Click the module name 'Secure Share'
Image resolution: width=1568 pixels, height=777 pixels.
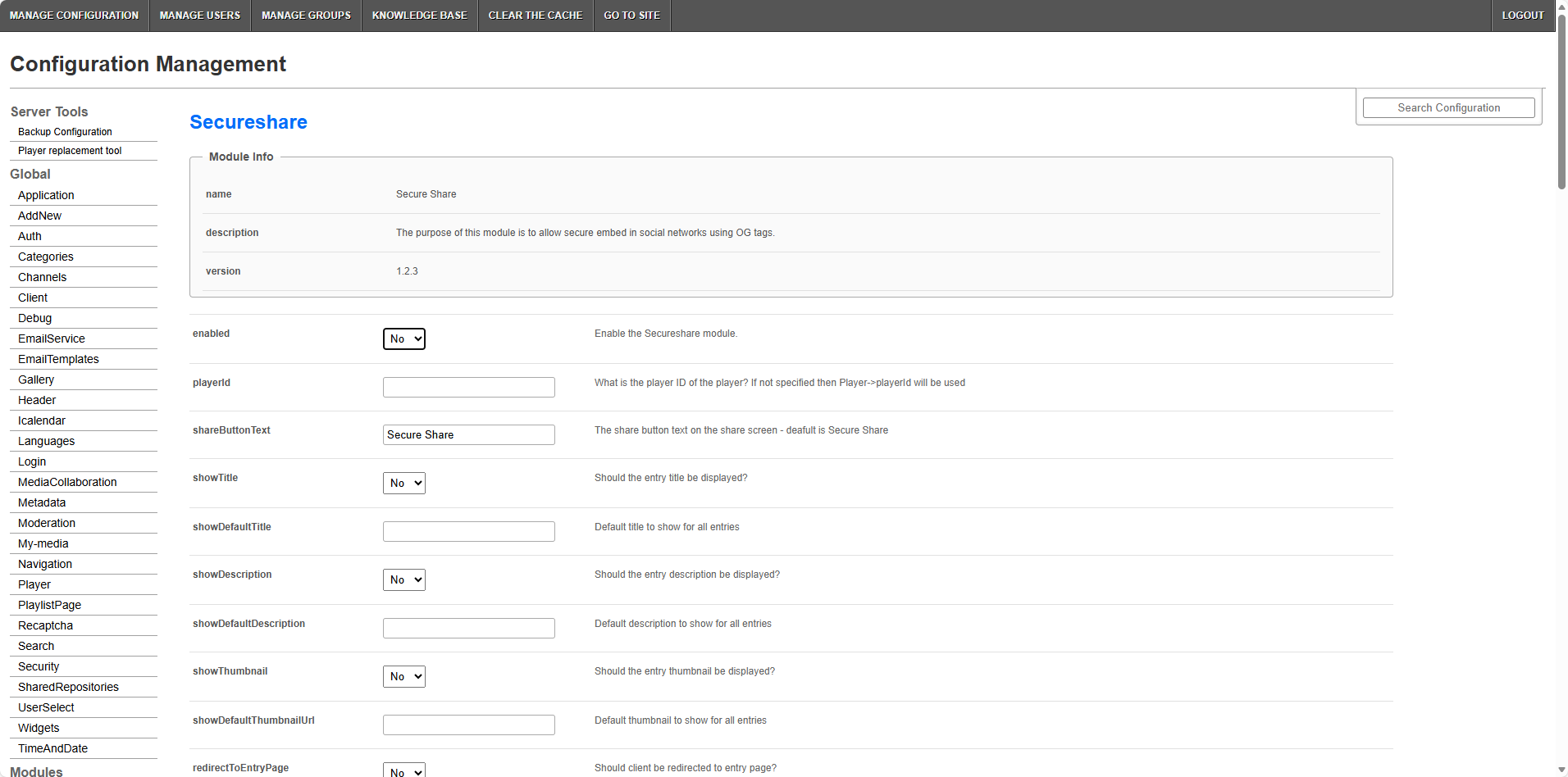426,194
